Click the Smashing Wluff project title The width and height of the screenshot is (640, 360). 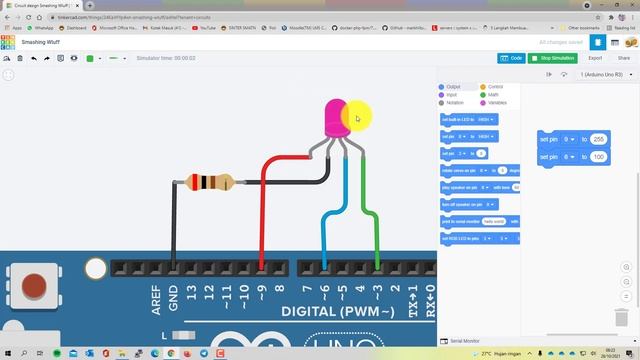[40, 42]
